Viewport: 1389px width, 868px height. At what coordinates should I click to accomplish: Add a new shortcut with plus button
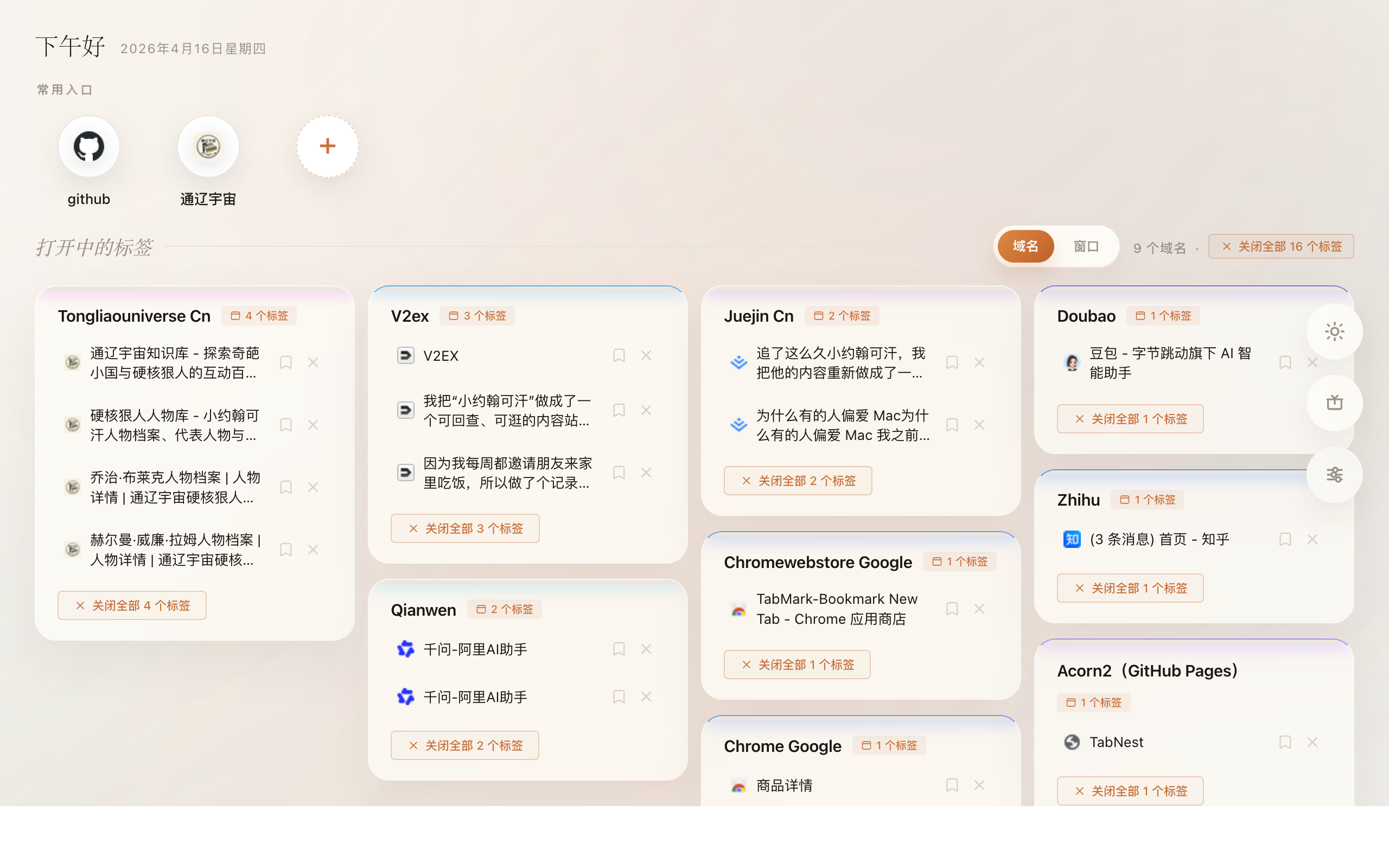coord(327,146)
